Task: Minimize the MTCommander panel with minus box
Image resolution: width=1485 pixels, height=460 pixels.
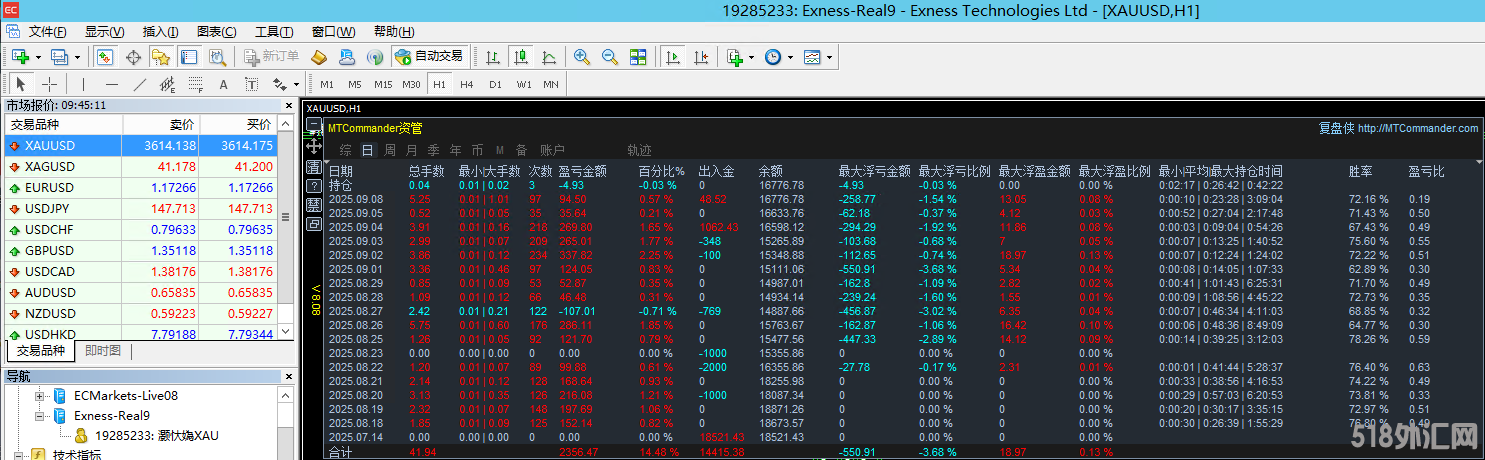Action: (314, 126)
